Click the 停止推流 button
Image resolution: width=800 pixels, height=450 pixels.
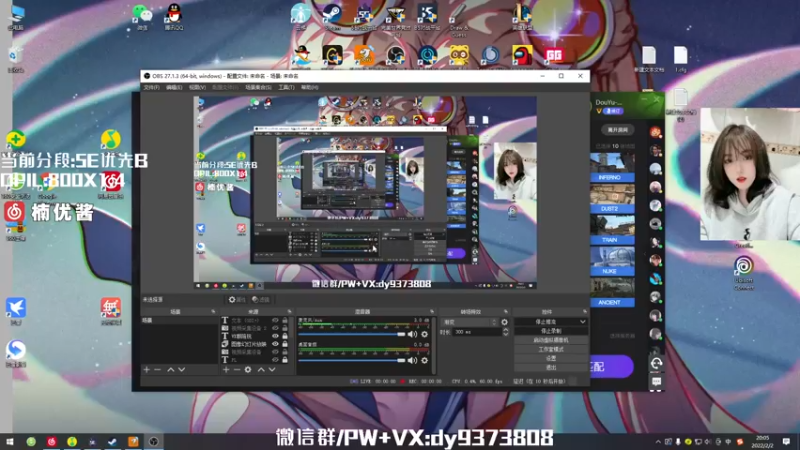click(546, 322)
